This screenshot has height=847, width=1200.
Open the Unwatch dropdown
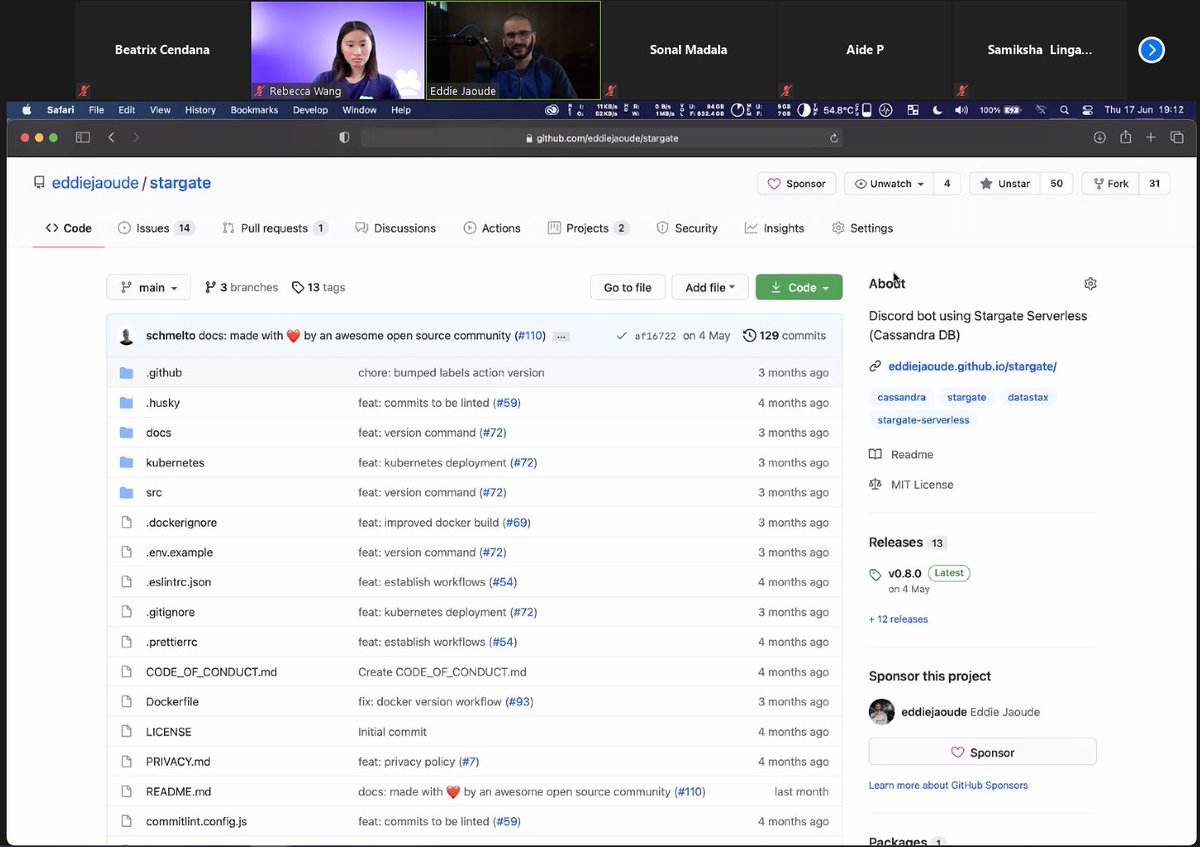click(889, 184)
